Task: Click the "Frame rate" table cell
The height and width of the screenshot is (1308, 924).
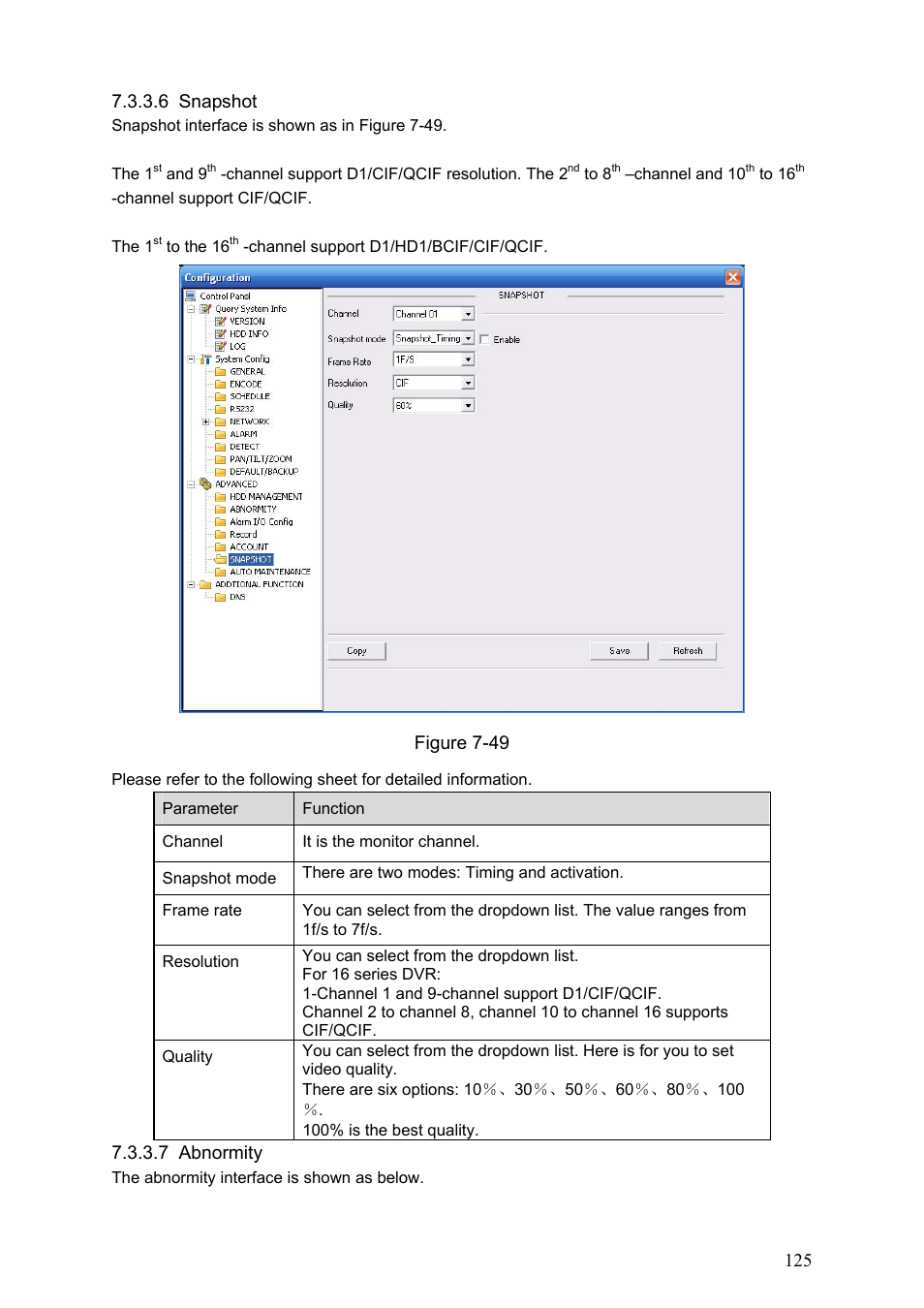Action: (224, 919)
